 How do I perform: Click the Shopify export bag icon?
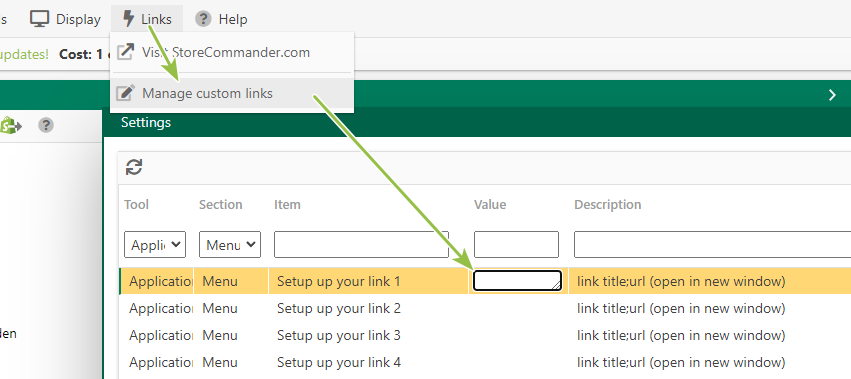[x=10, y=125]
